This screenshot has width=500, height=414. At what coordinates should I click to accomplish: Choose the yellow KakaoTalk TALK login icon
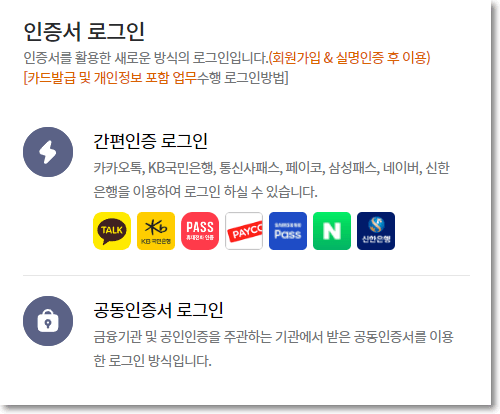click(112, 231)
